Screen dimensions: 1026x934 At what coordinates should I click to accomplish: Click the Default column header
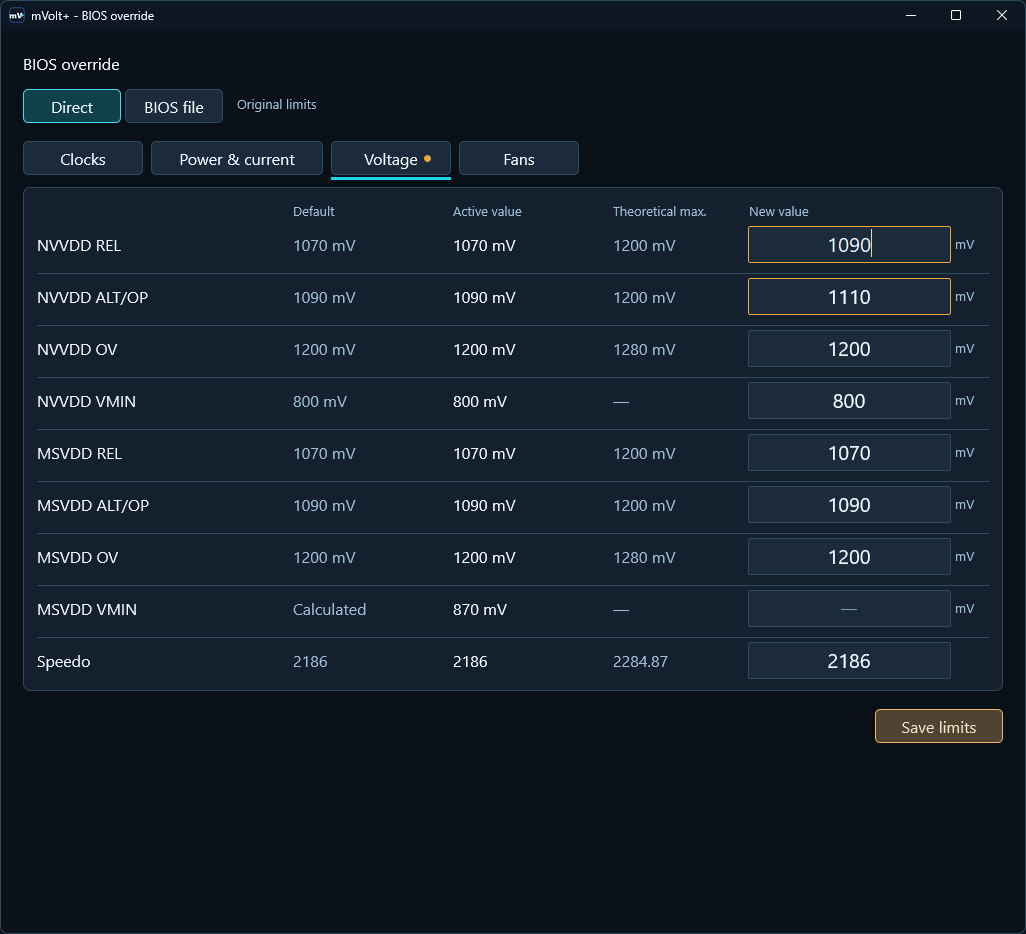pos(313,211)
